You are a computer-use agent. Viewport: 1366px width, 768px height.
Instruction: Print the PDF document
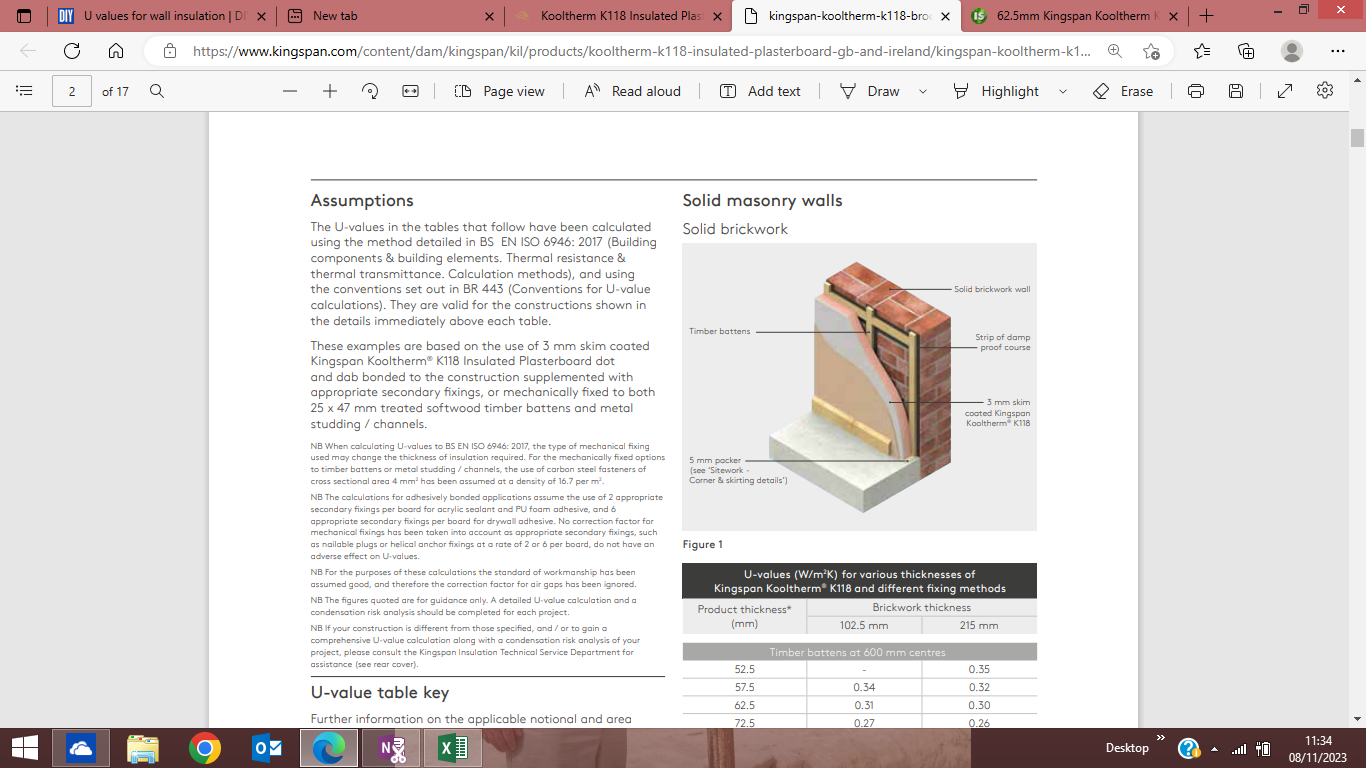(x=1196, y=91)
